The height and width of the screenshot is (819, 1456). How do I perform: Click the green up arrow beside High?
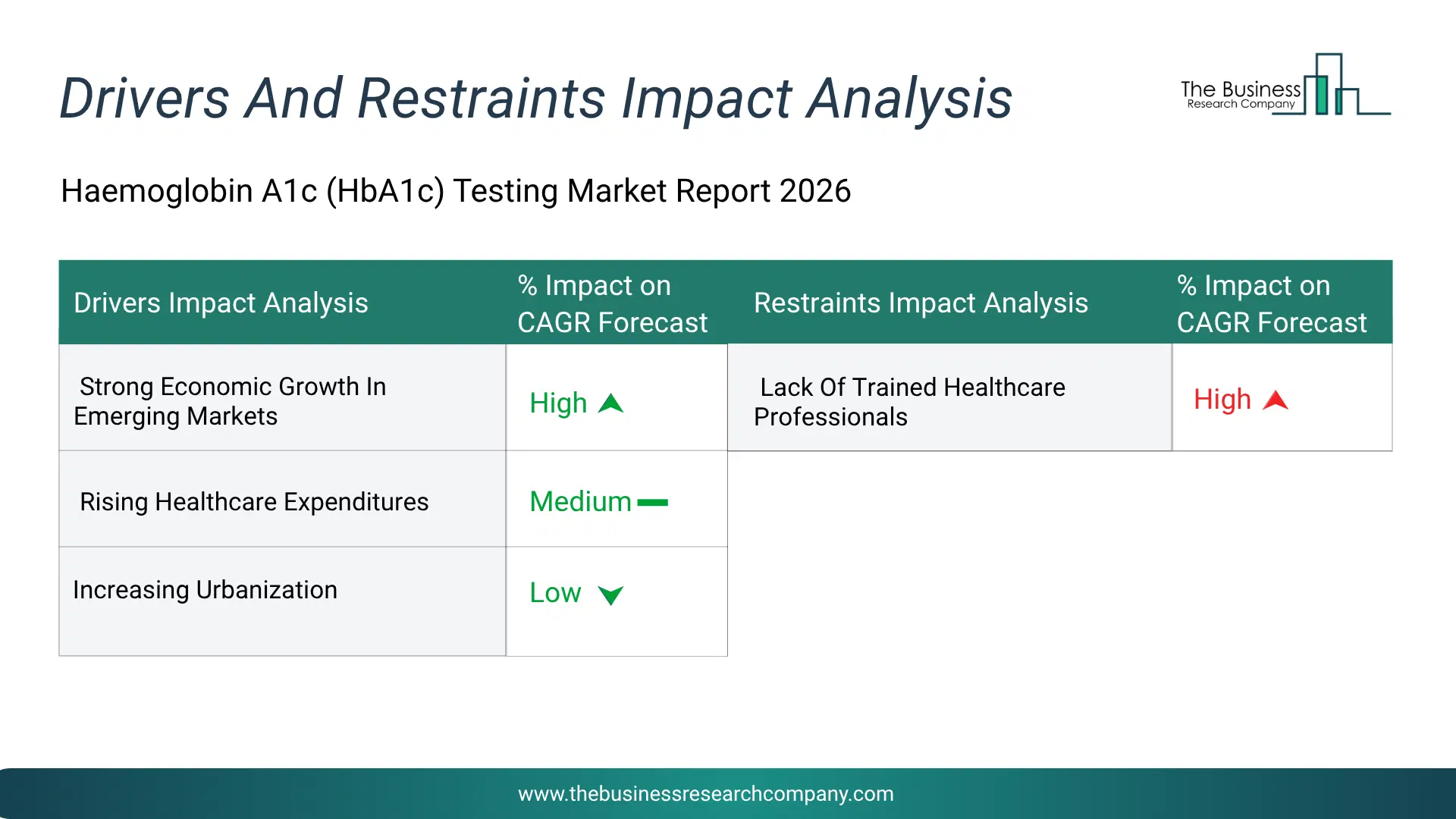point(610,403)
